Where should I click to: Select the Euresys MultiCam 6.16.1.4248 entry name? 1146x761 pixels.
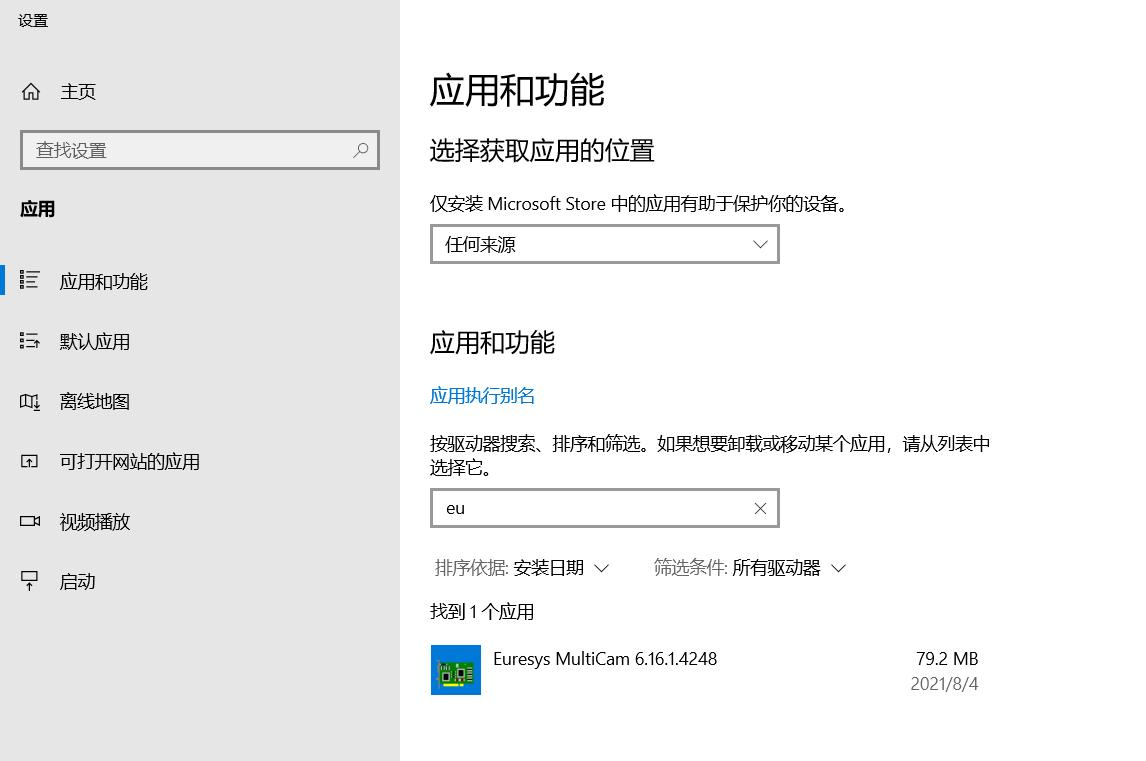click(605, 659)
